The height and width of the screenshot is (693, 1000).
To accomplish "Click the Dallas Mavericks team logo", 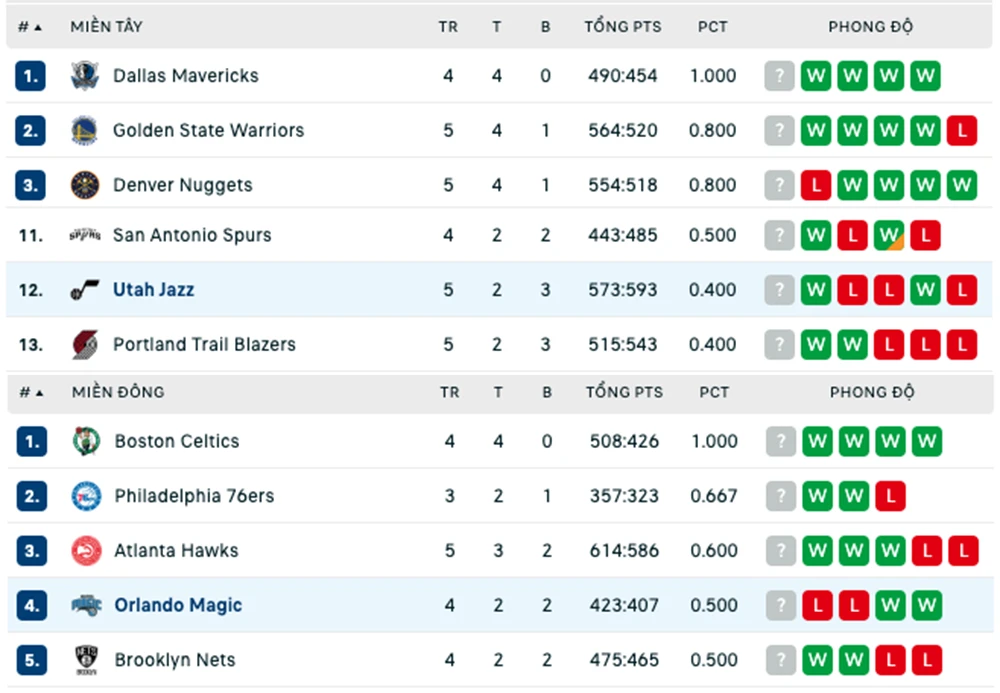I will click(85, 76).
